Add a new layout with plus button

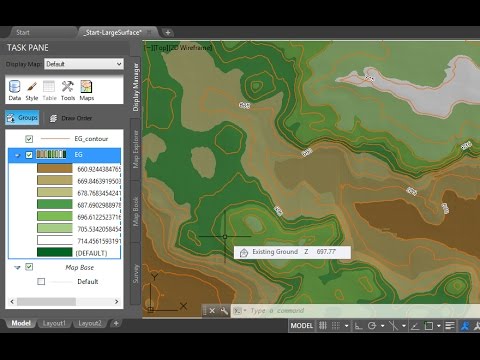(x=116, y=323)
